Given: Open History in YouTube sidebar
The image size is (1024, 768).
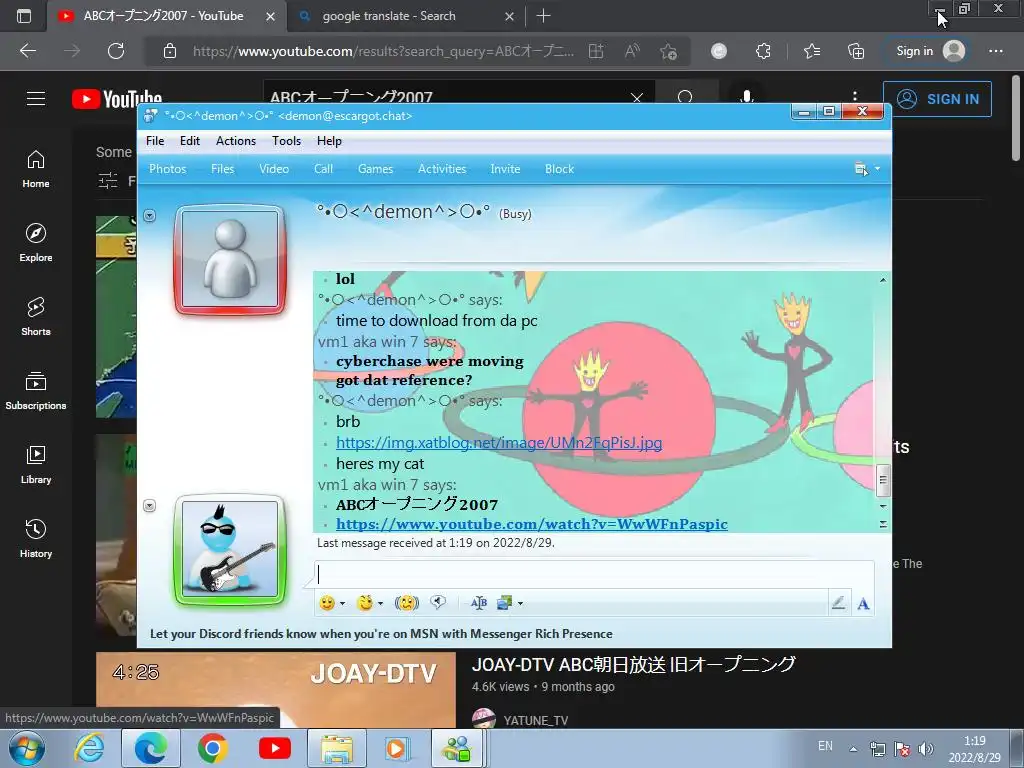Looking at the screenshot, I should (36, 538).
